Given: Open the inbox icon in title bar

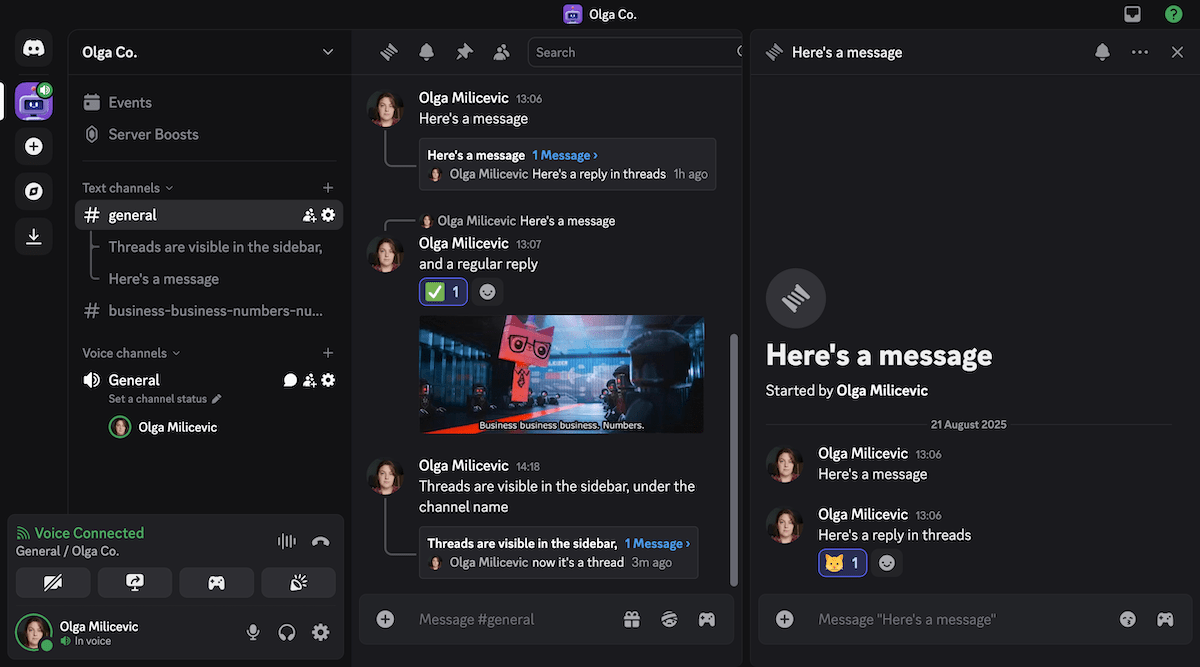Looking at the screenshot, I should coord(1132,14).
